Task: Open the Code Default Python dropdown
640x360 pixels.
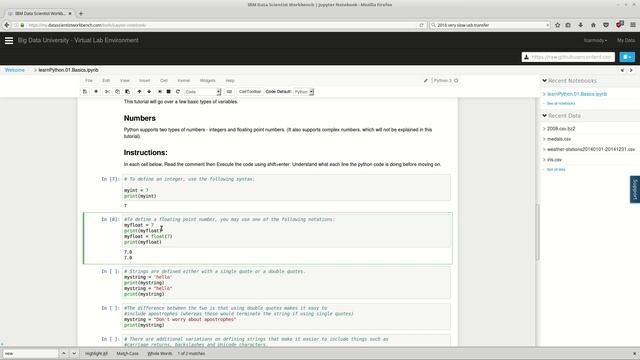Action: [304, 92]
